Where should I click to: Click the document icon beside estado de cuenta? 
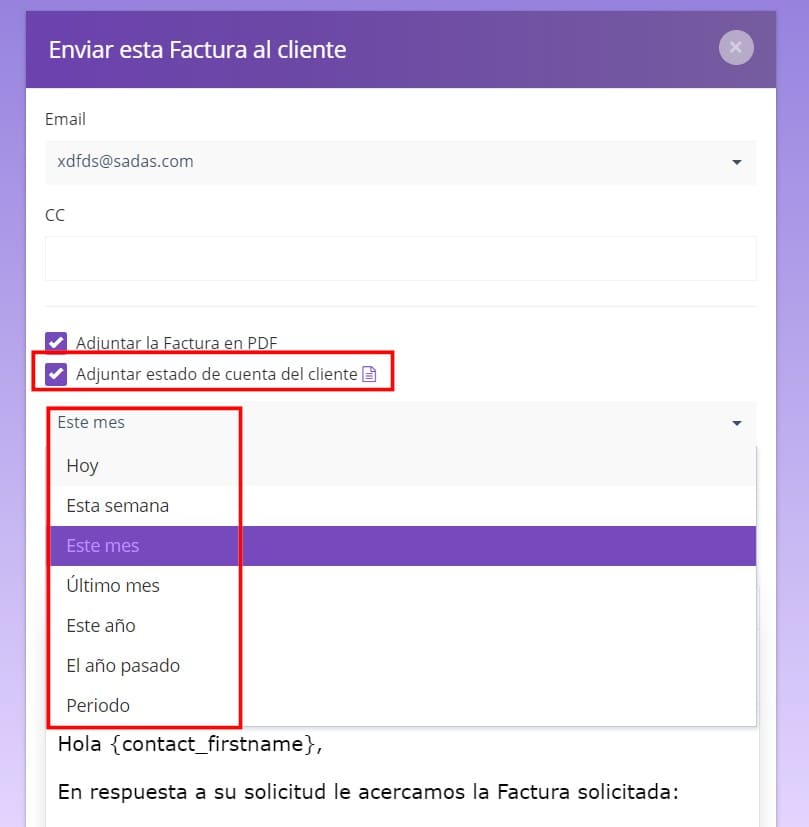click(369, 374)
